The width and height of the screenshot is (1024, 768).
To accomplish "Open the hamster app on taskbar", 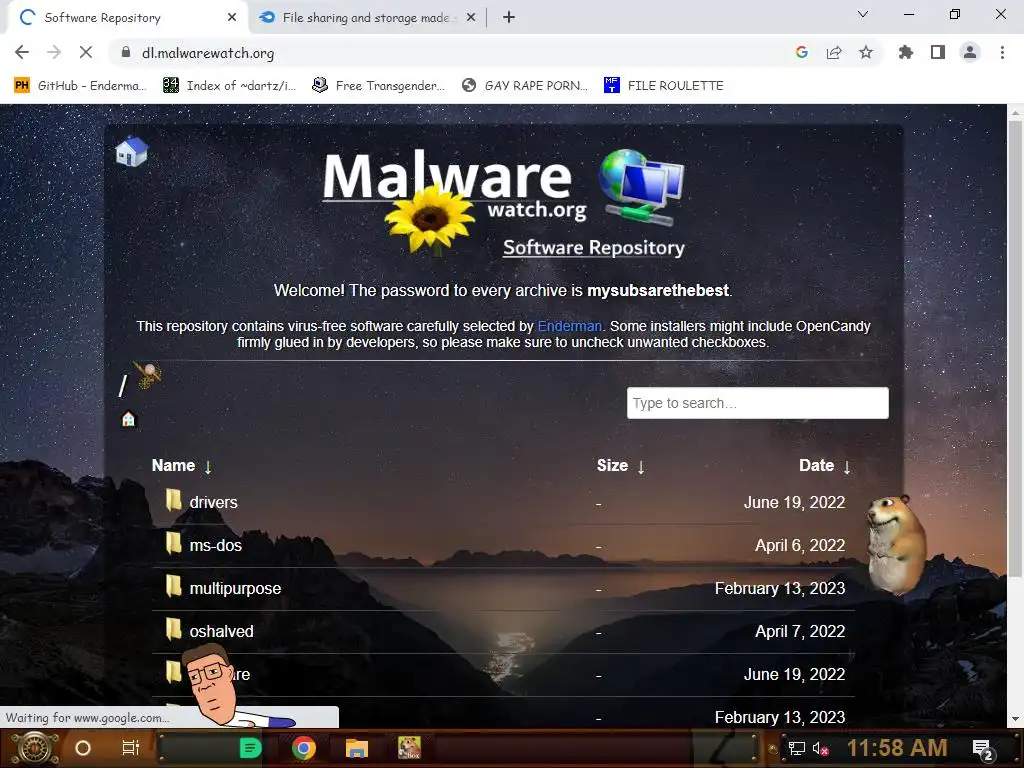I will [409, 748].
